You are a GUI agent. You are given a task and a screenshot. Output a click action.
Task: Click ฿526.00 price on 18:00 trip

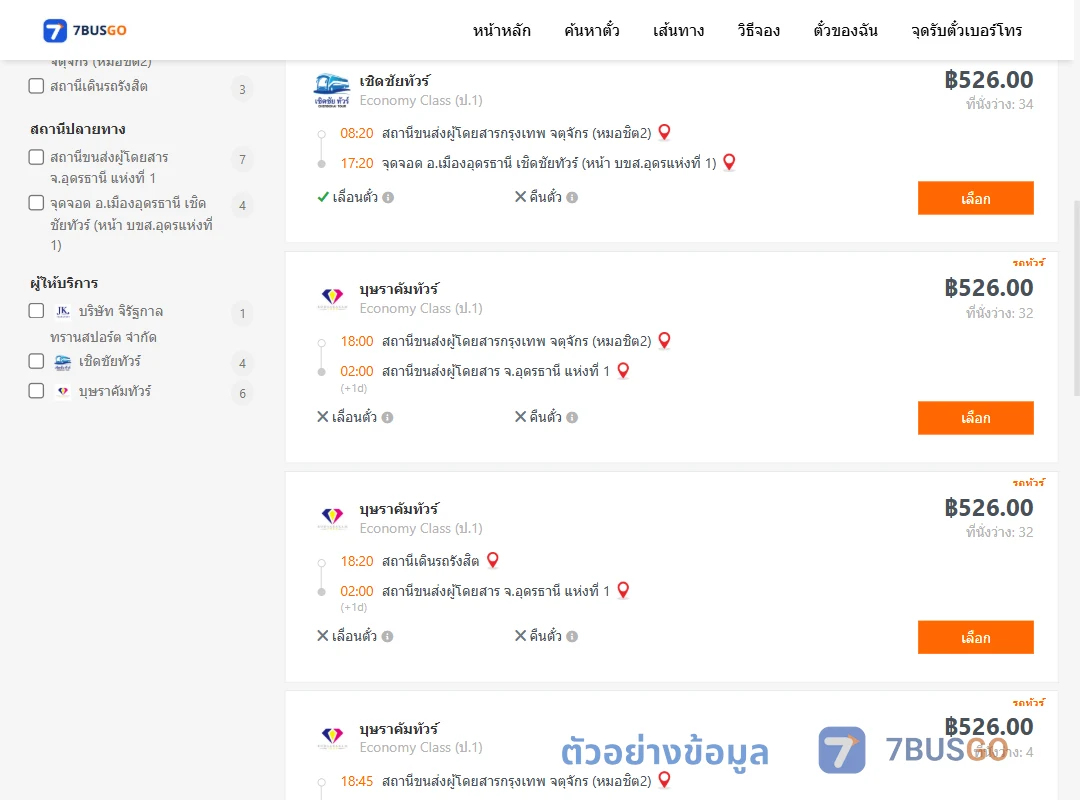988,287
